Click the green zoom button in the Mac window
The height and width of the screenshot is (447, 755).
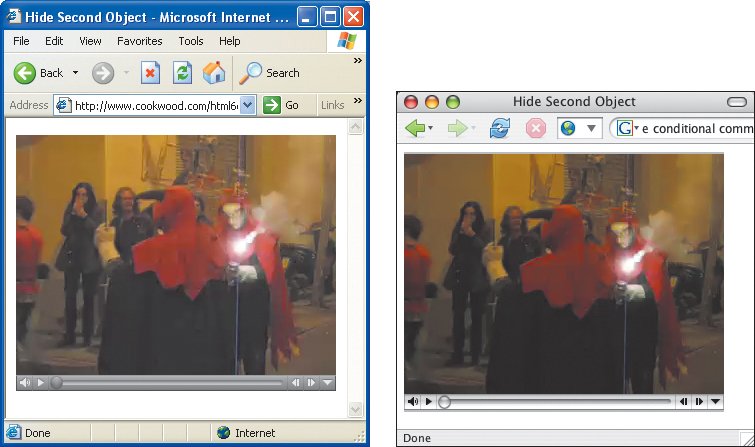tap(453, 102)
